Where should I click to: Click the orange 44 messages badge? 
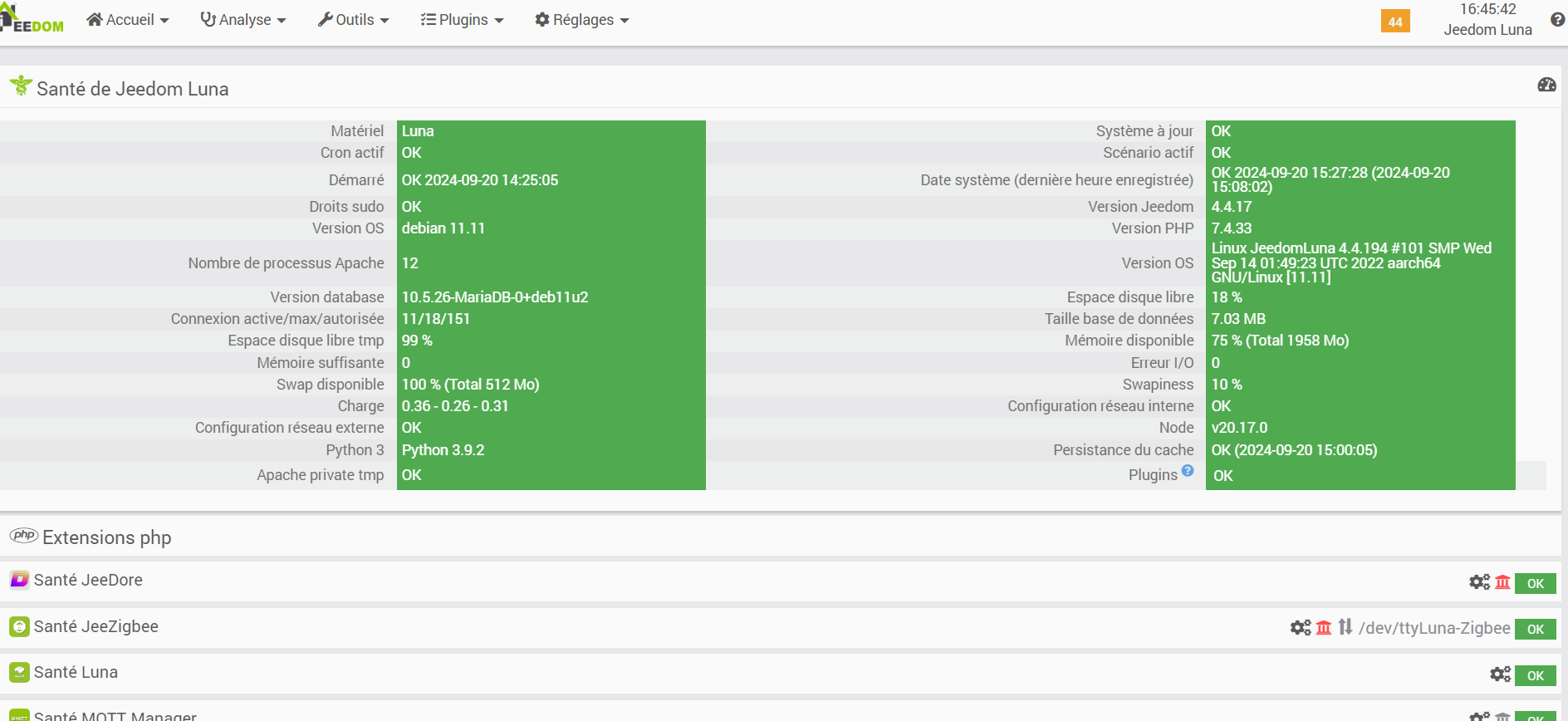click(1395, 22)
